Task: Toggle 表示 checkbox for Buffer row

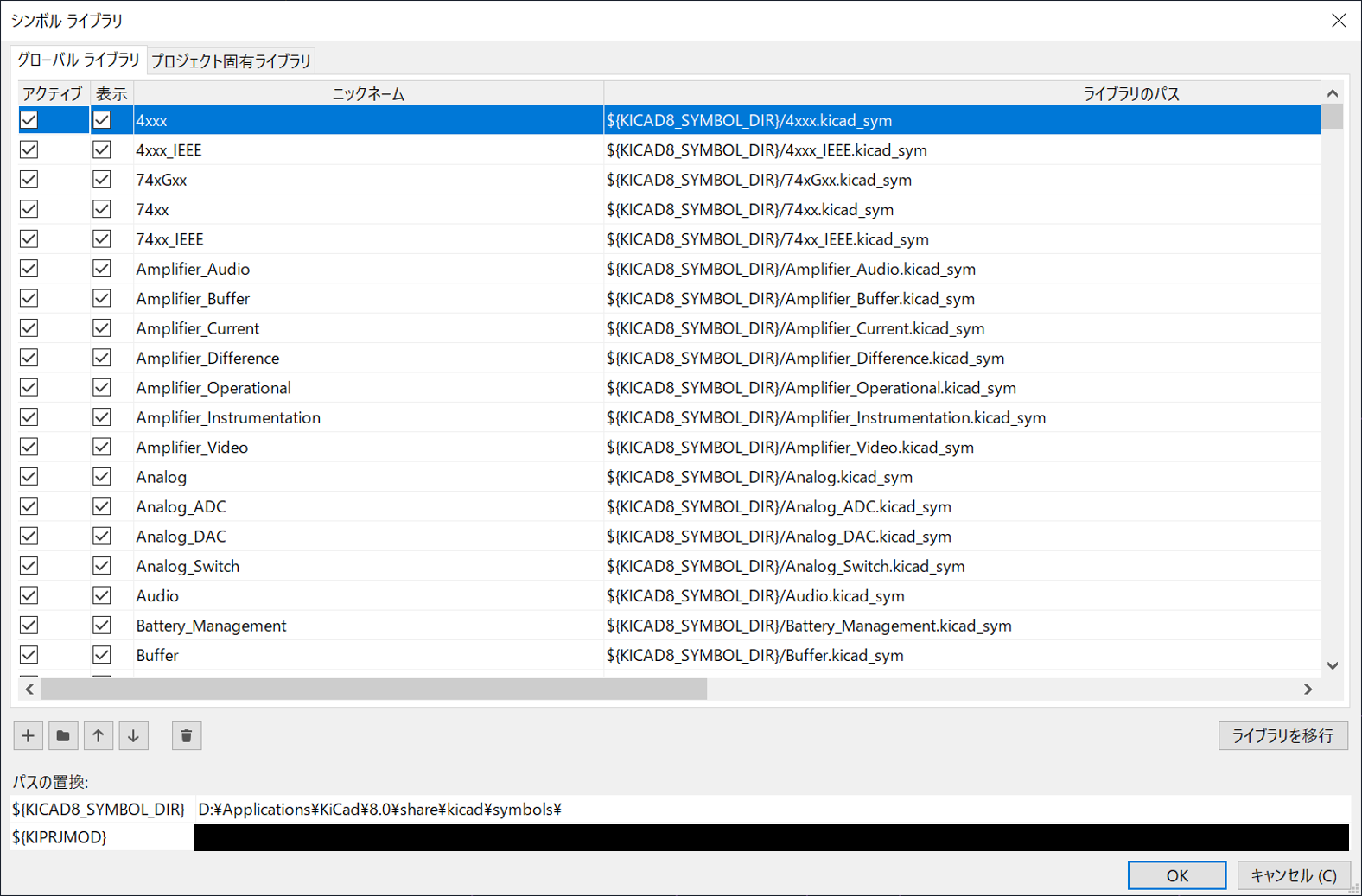Action: tap(102, 655)
